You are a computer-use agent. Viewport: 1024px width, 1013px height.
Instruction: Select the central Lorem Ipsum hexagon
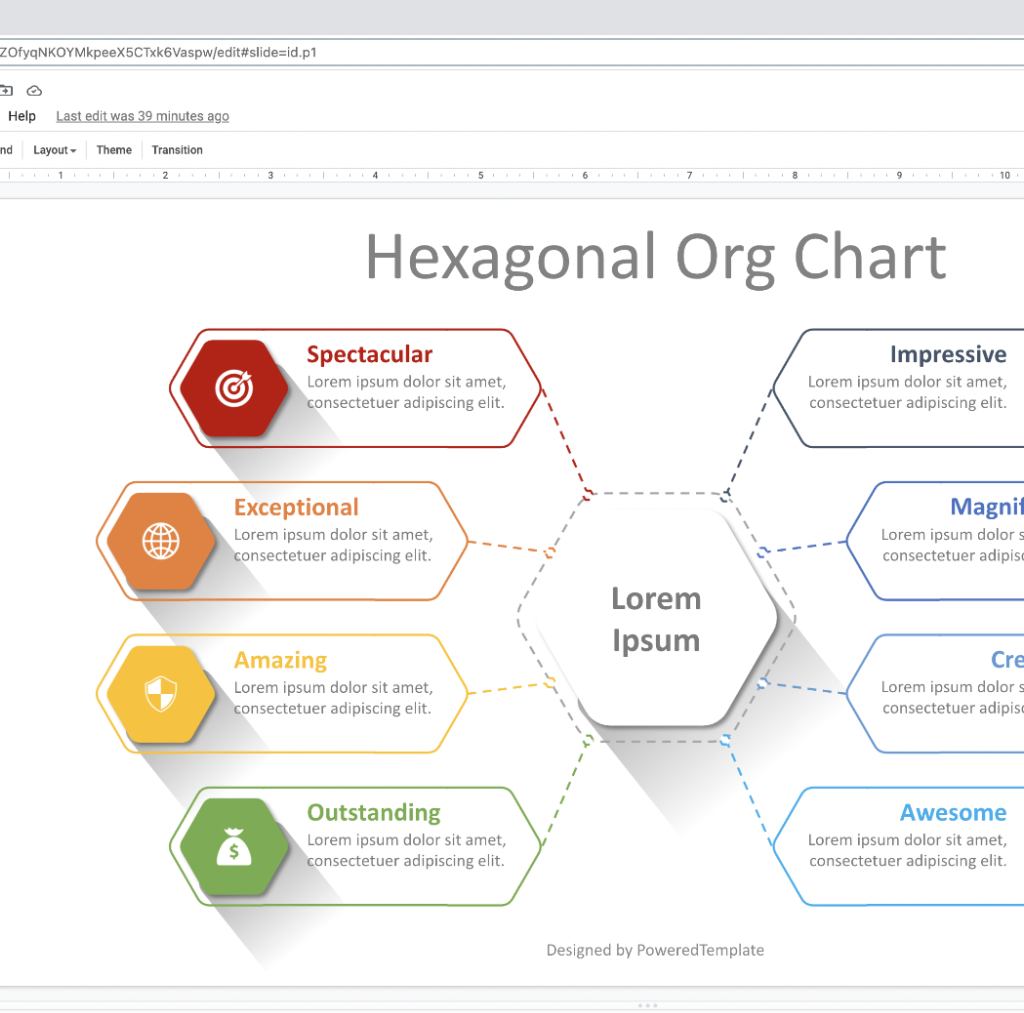(656, 619)
